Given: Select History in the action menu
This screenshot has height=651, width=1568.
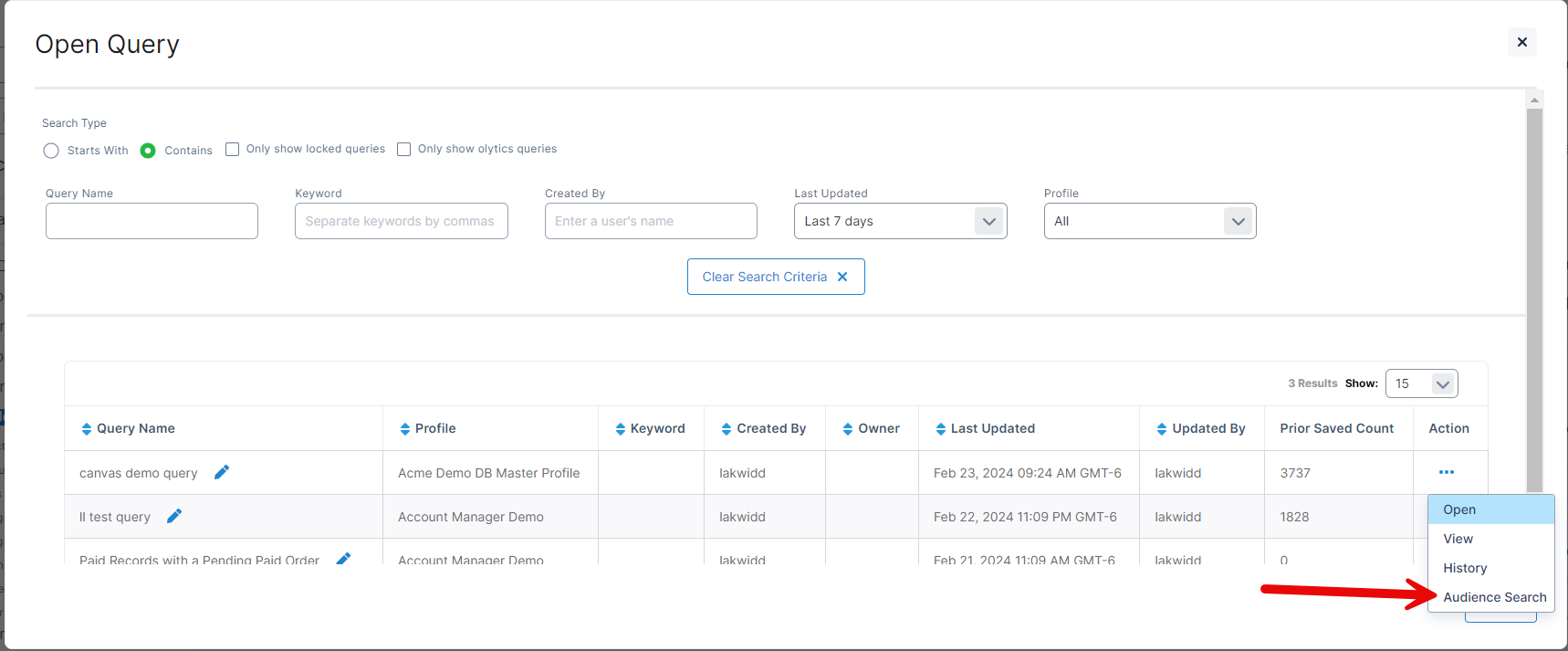Looking at the screenshot, I should (x=1465, y=568).
